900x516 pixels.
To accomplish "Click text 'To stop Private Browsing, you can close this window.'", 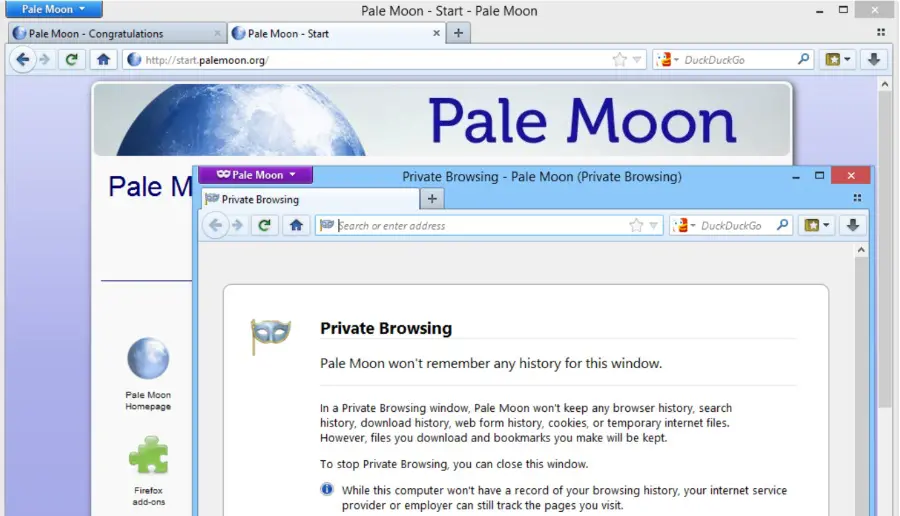I will click(x=454, y=464).
